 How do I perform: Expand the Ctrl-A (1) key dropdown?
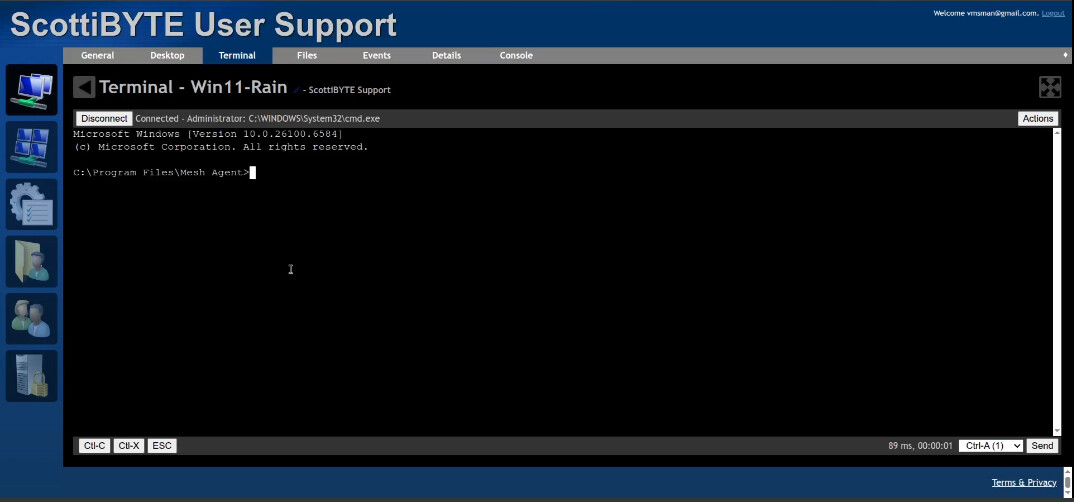click(x=990, y=446)
